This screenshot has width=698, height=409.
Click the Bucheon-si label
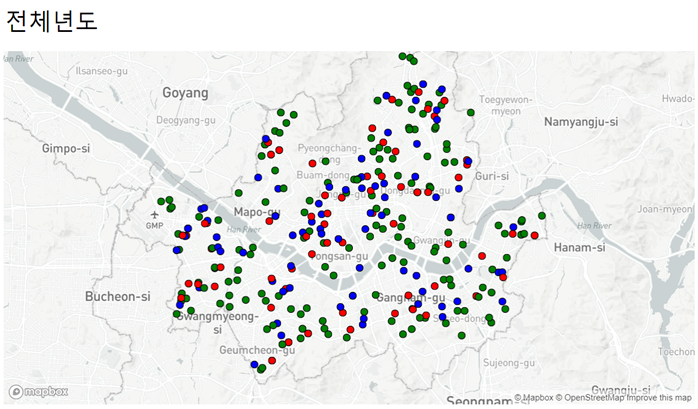(118, 296)
